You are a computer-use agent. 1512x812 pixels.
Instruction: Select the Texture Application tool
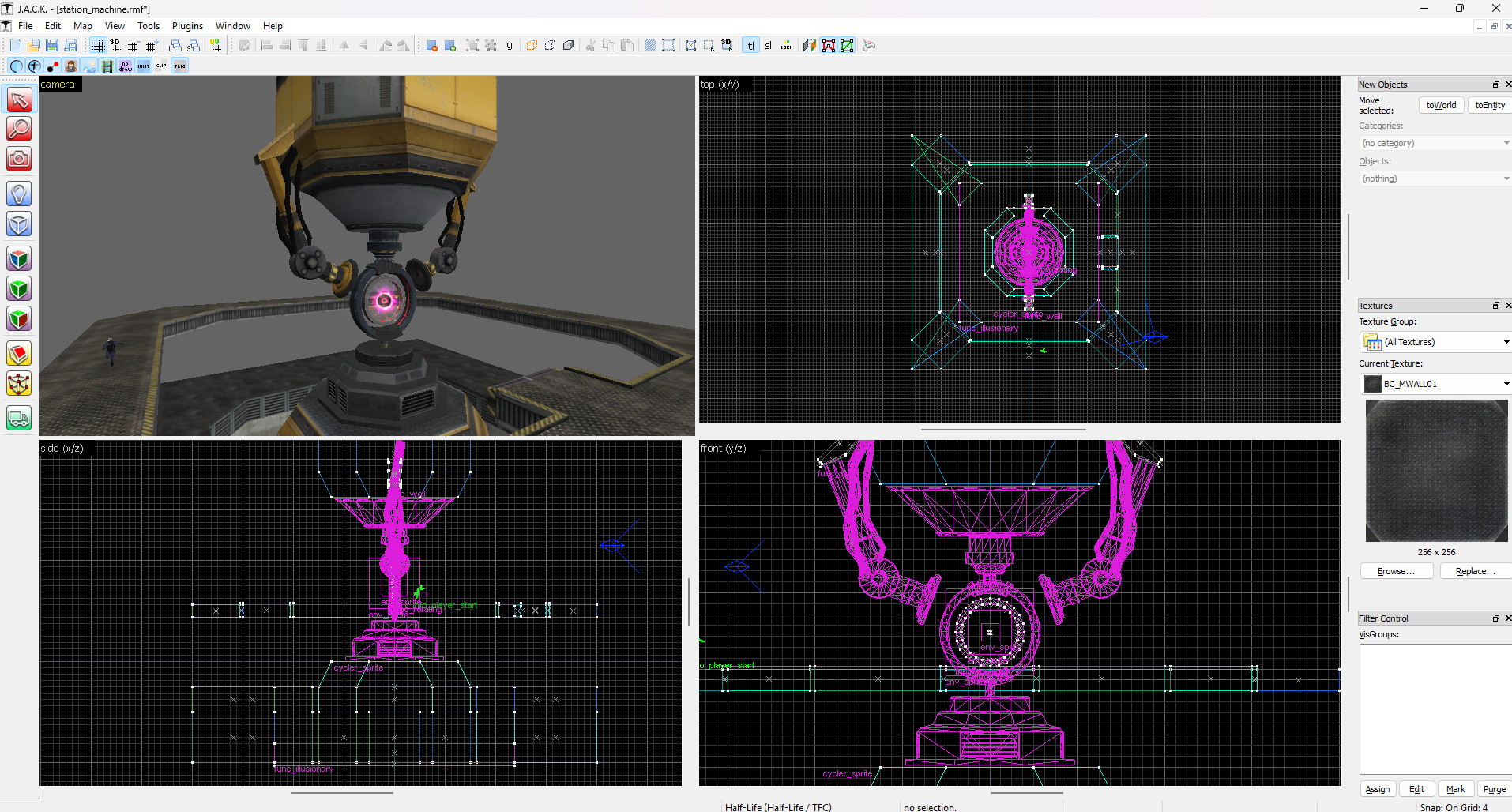click(x=19, y=258)
